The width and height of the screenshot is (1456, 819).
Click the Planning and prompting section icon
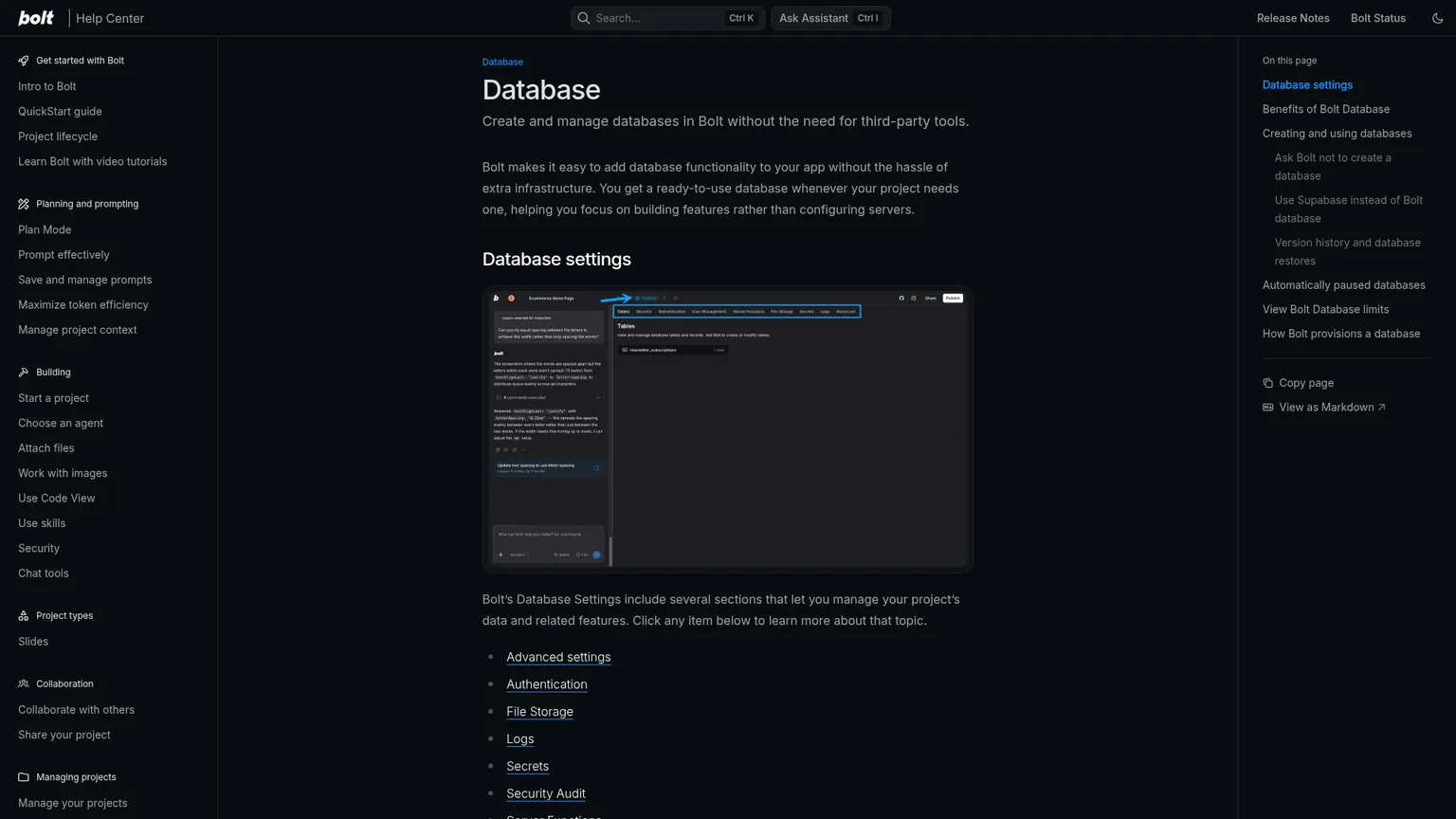pos(24,204)
